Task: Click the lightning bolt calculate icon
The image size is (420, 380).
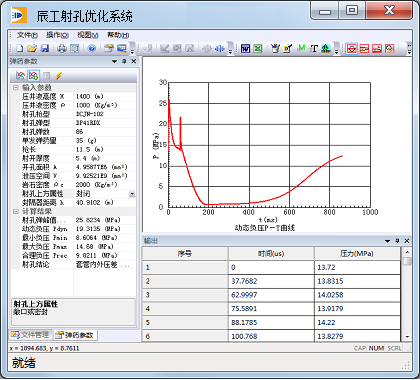Action: (x=59, y=76)
